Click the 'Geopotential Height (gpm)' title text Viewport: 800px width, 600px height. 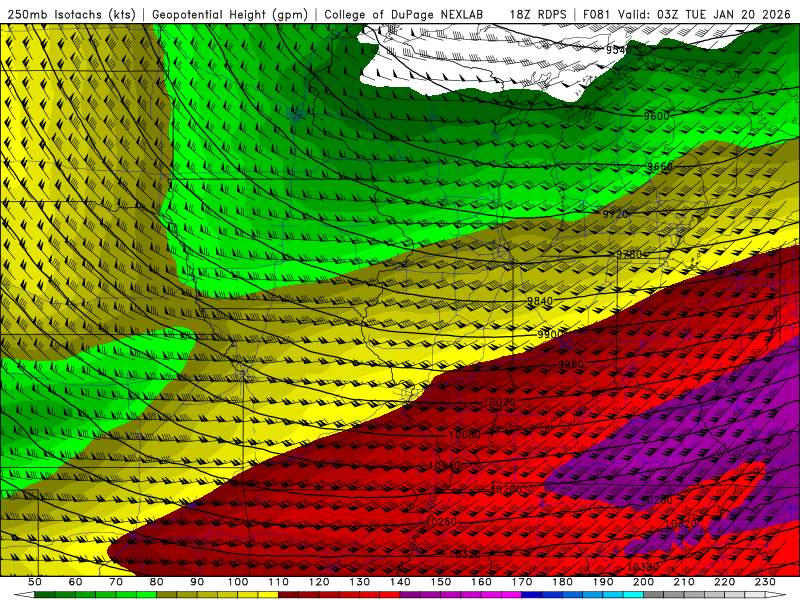pos(230,14)
